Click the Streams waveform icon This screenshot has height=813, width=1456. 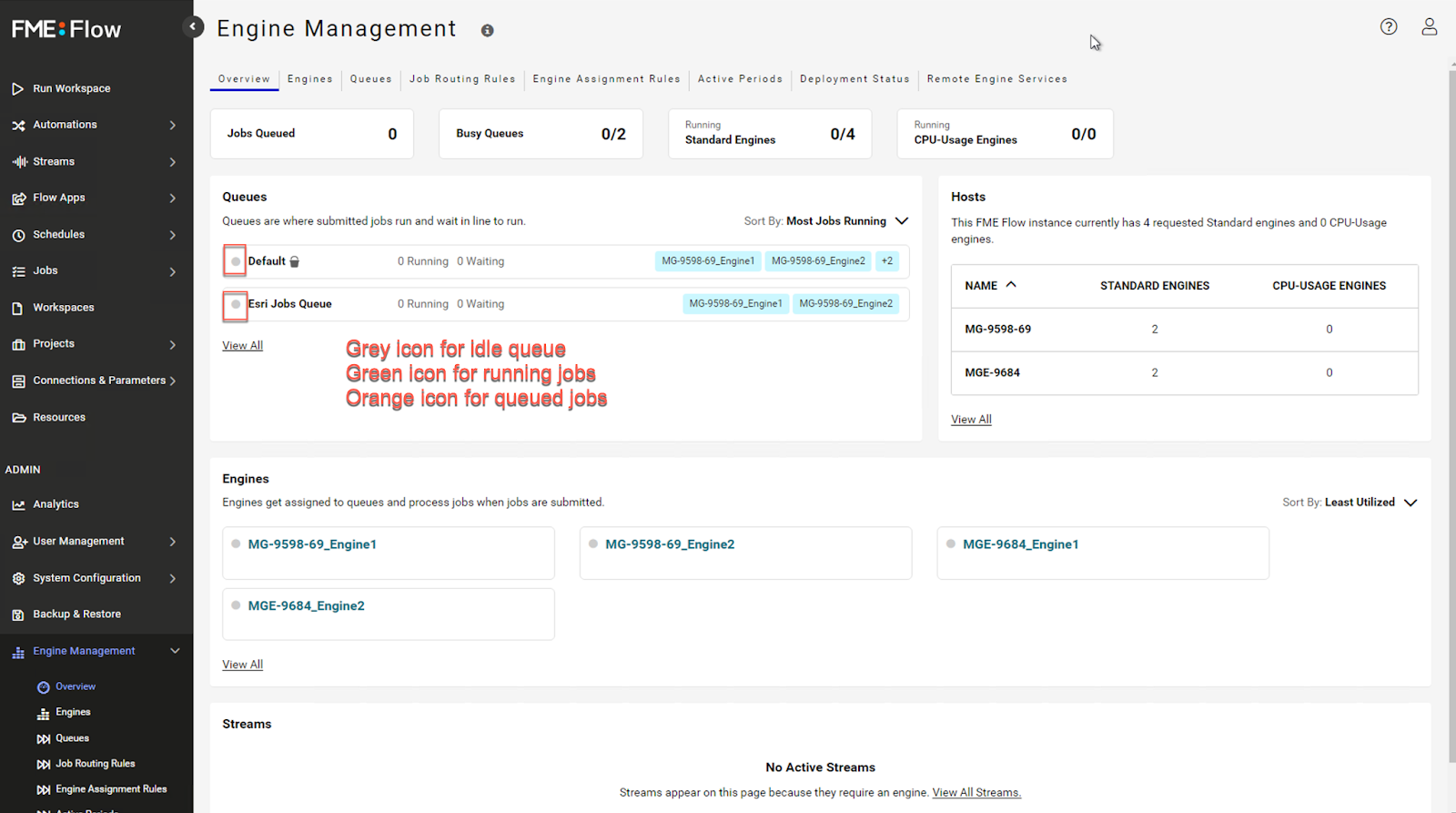(19, 162)
